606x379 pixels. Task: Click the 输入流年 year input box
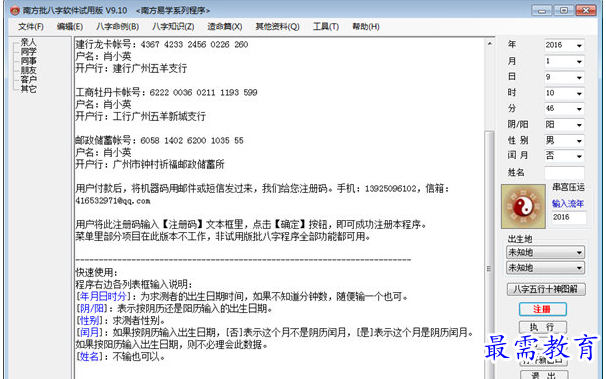point(569,217)
